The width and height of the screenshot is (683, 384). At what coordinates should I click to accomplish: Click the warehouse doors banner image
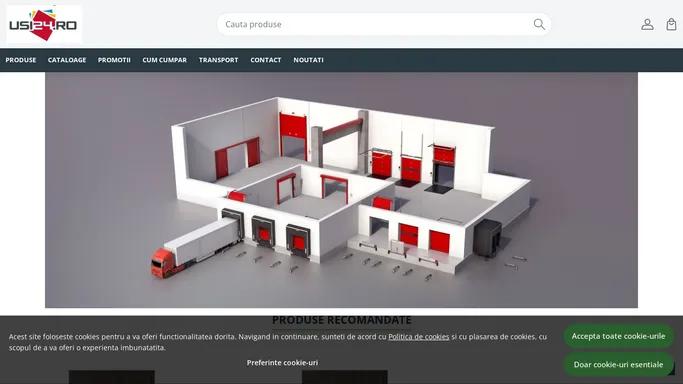pos(342,190)
